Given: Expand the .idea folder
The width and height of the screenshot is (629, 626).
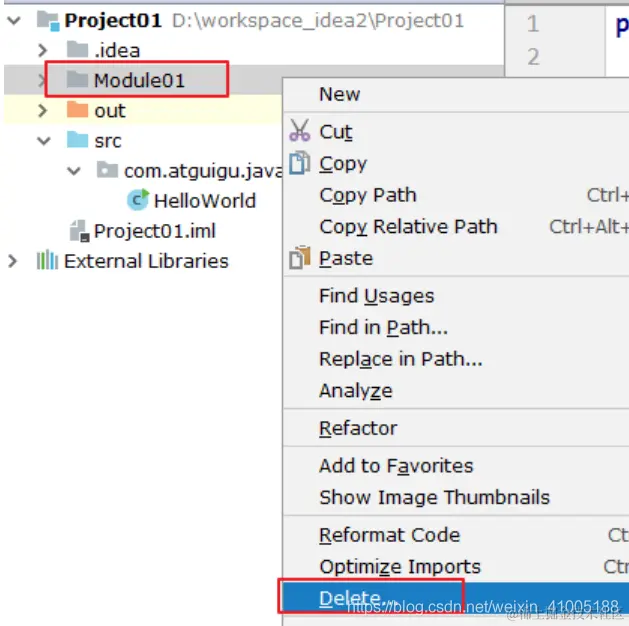Looking at the screenshot, I should [43, 51].
